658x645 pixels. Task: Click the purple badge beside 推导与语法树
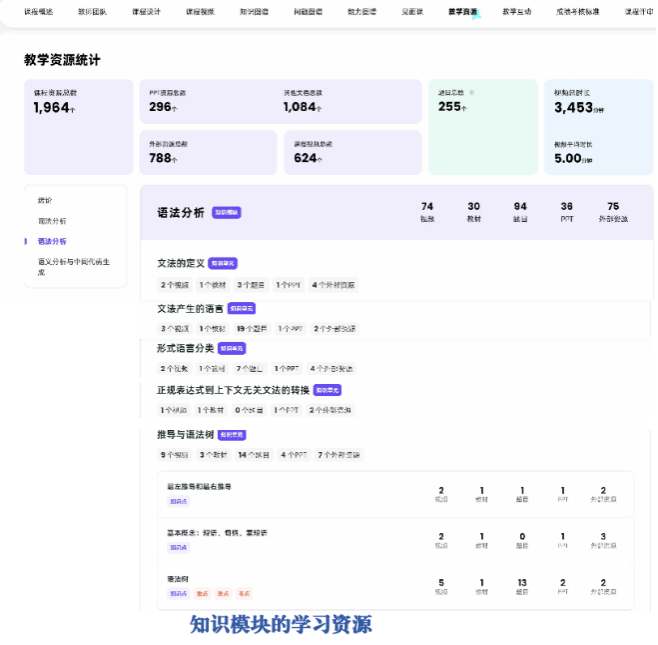tap(231, 435)
